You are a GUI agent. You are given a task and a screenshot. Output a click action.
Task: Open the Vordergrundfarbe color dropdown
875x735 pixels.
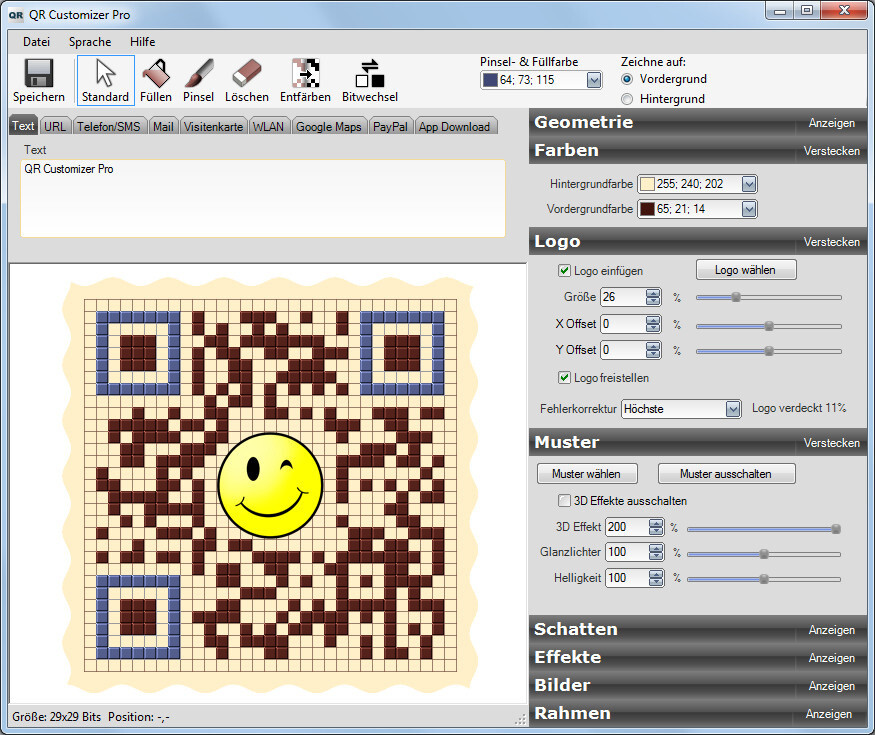pos(749,209)
